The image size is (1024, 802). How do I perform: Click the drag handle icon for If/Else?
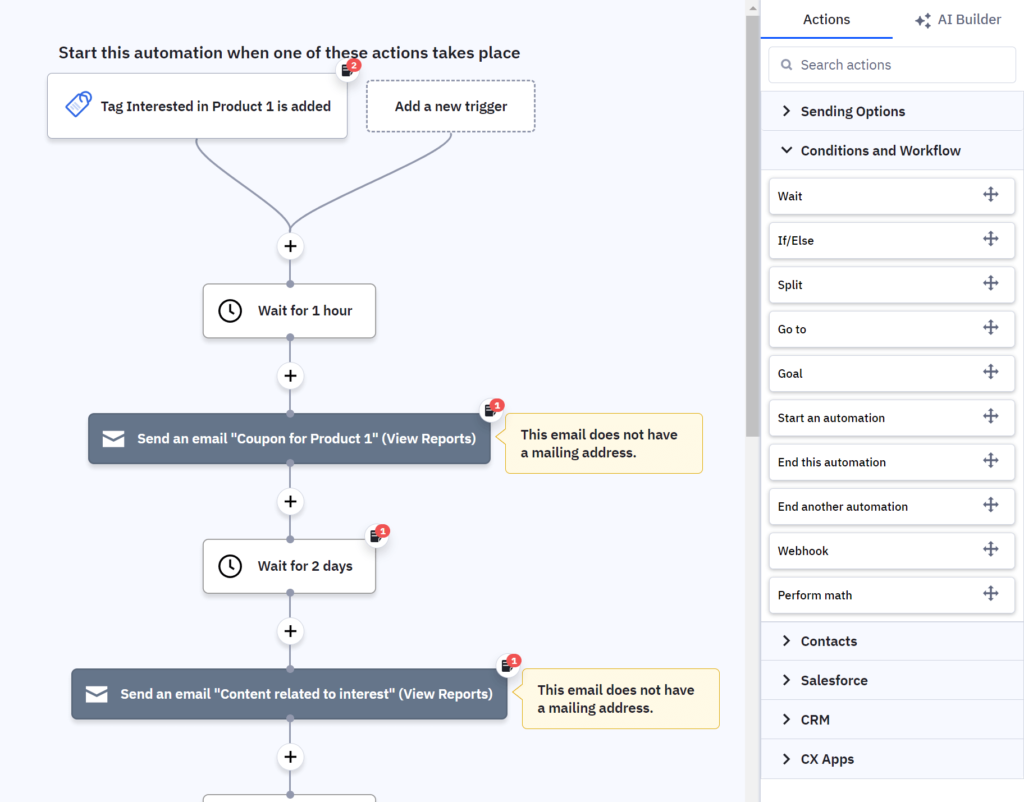[x=990, y=239]
